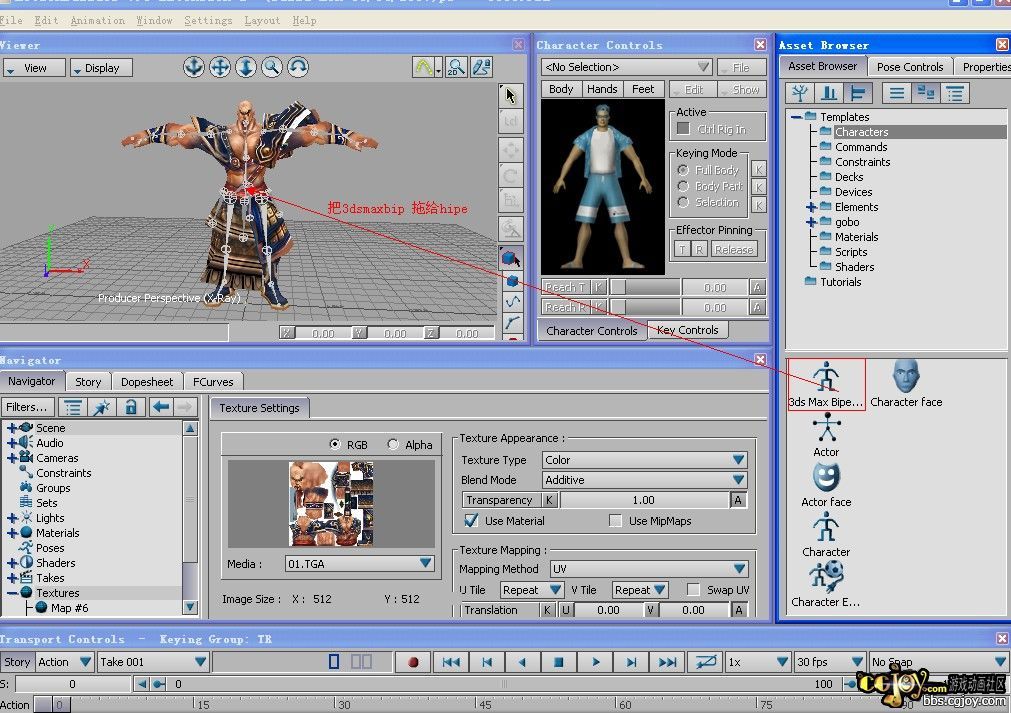The width and height of the screenshot is (1011, 713).
Task: Select the roll/rotate view tool
Action: coord(298,67)
